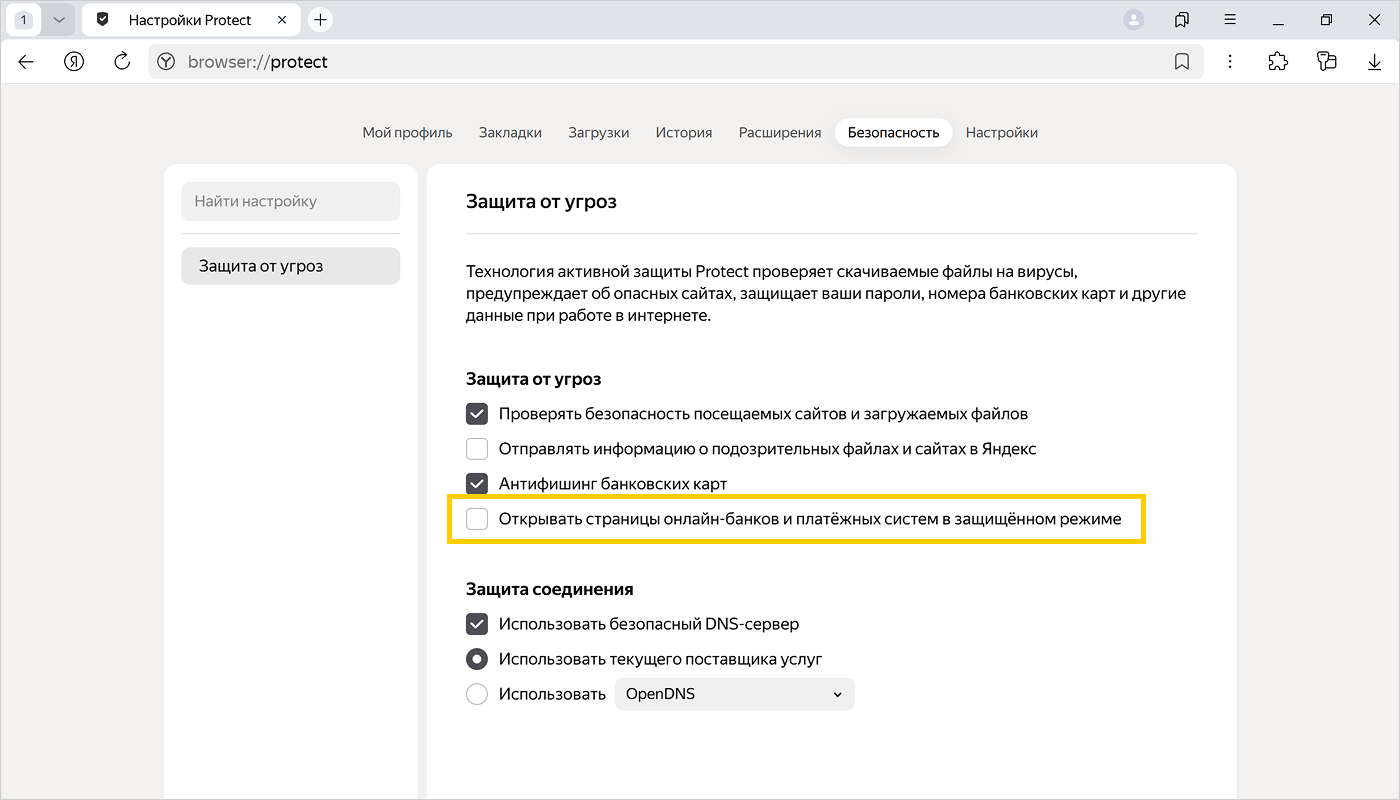Enable sending suspicious file info to Yandex
This screenshot has height=800, width=1400.
[477, 449]
